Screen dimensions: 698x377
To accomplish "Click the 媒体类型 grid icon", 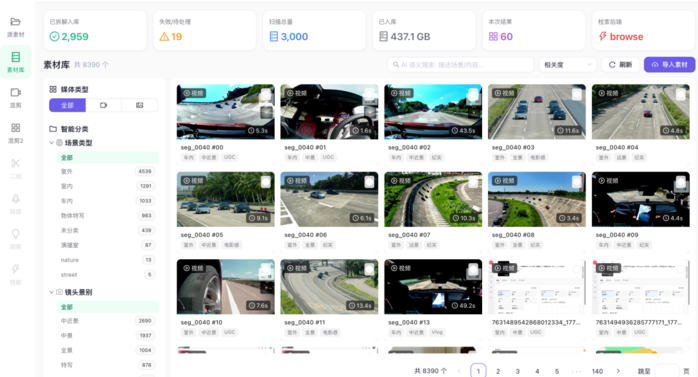I will tap(53, 89).
